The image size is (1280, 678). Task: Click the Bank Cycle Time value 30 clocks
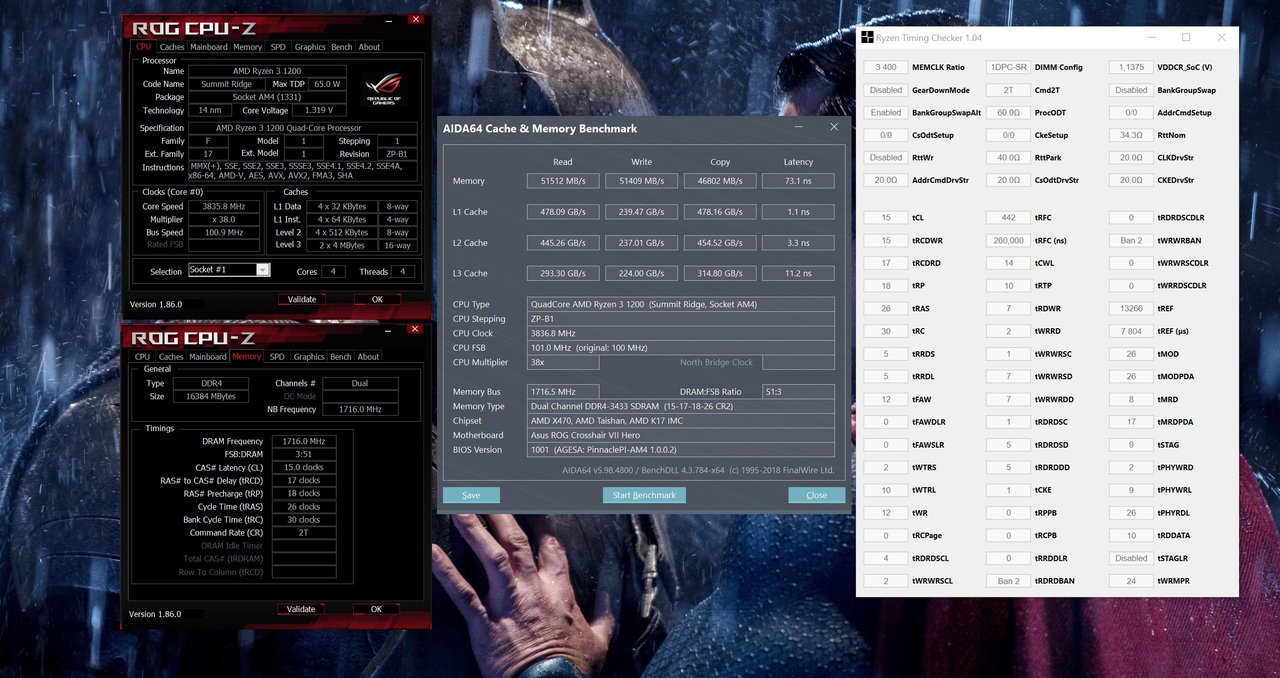click(x=304, y=520)
